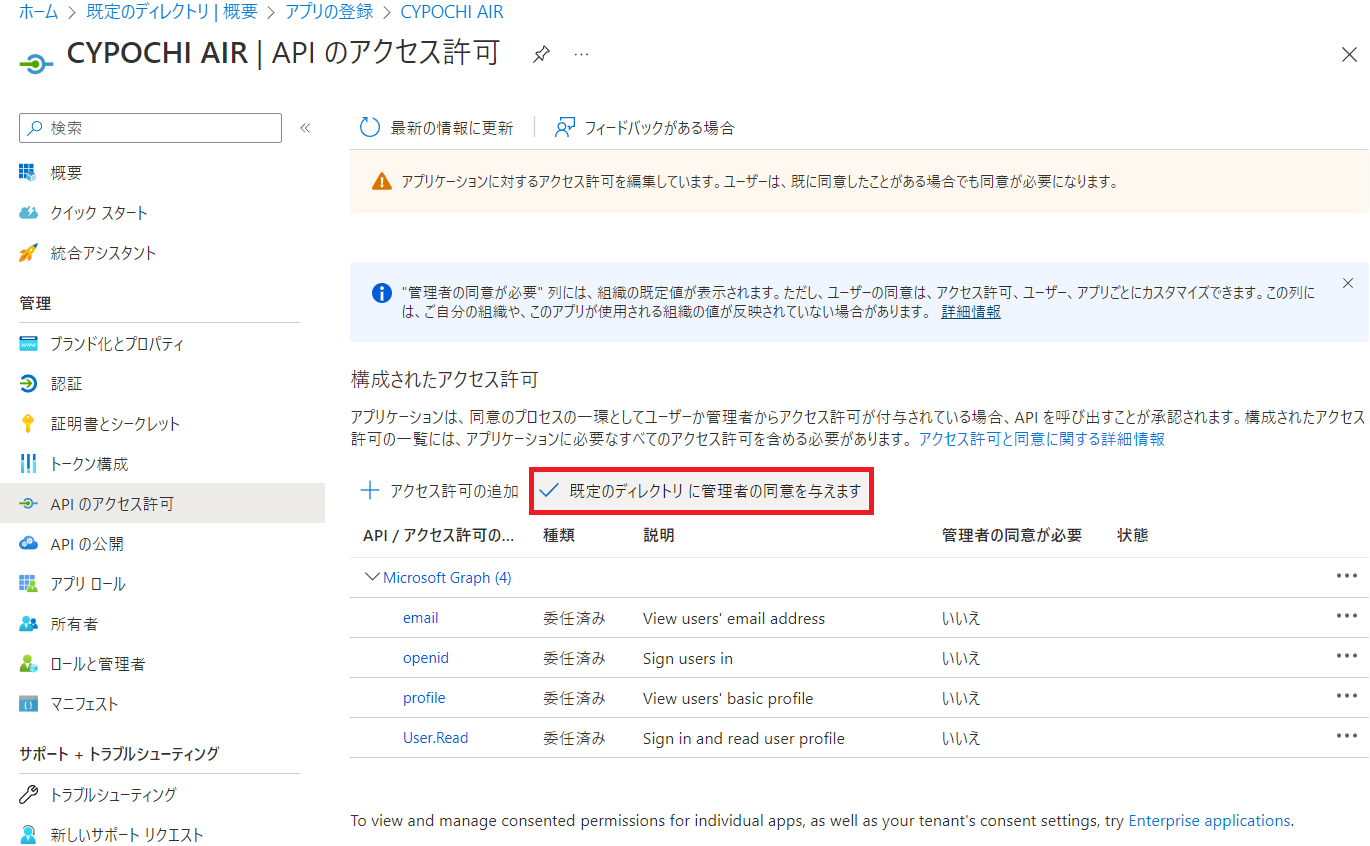Open the more options ellipsis next to the title
Viewport: 1370px width, 846px height.
tap(581, 54)
